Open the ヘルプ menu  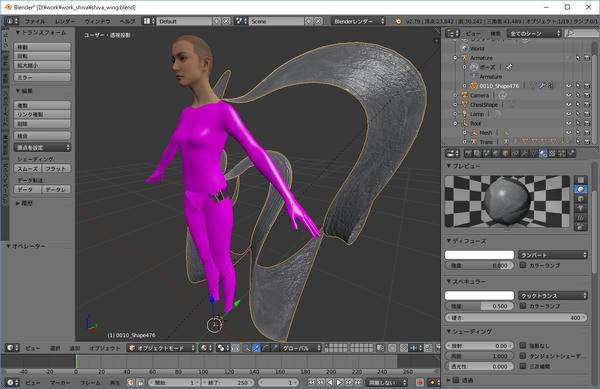coord(127,21)
